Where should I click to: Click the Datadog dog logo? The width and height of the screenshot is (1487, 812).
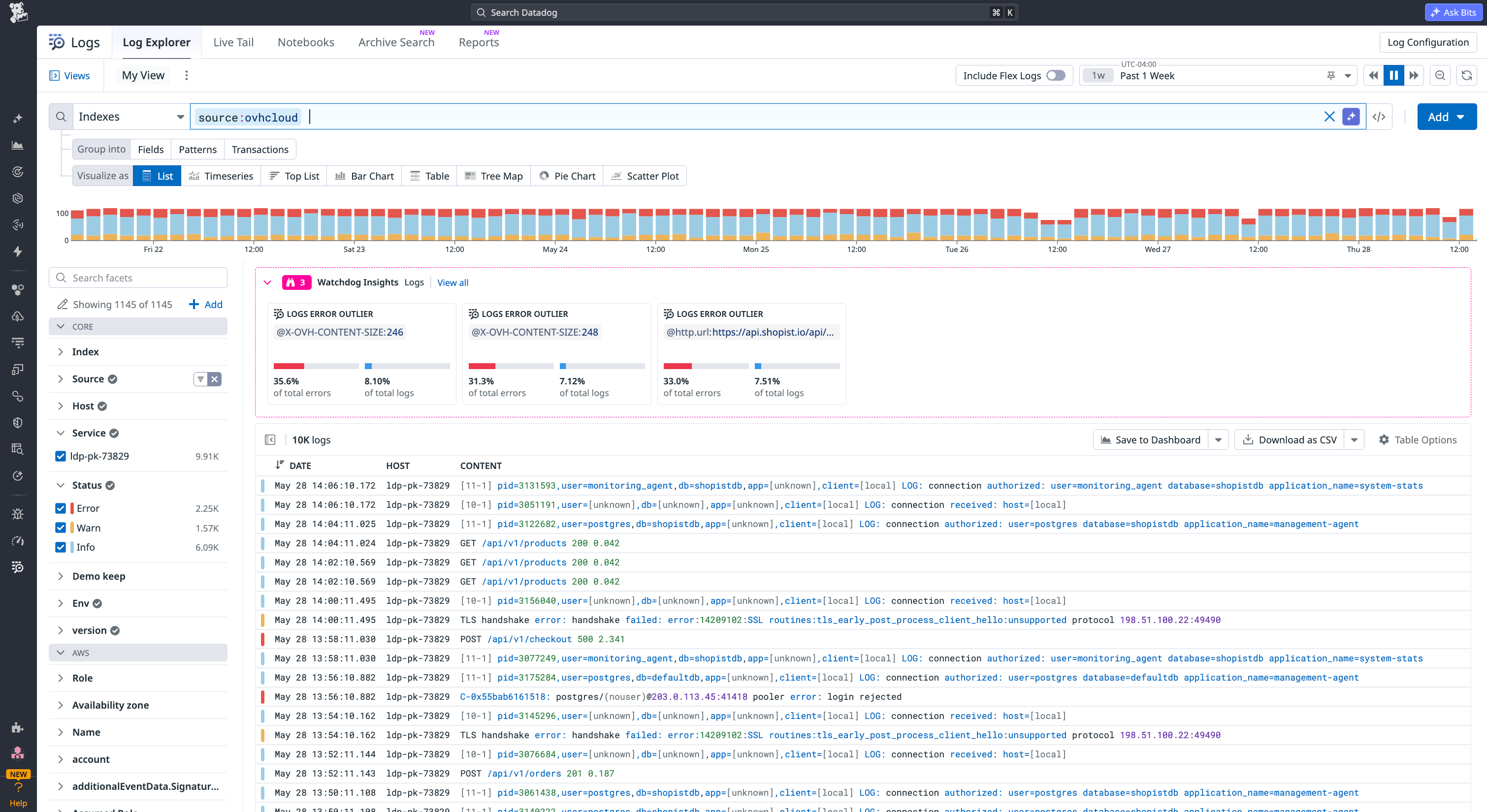[x=19, y=12]
